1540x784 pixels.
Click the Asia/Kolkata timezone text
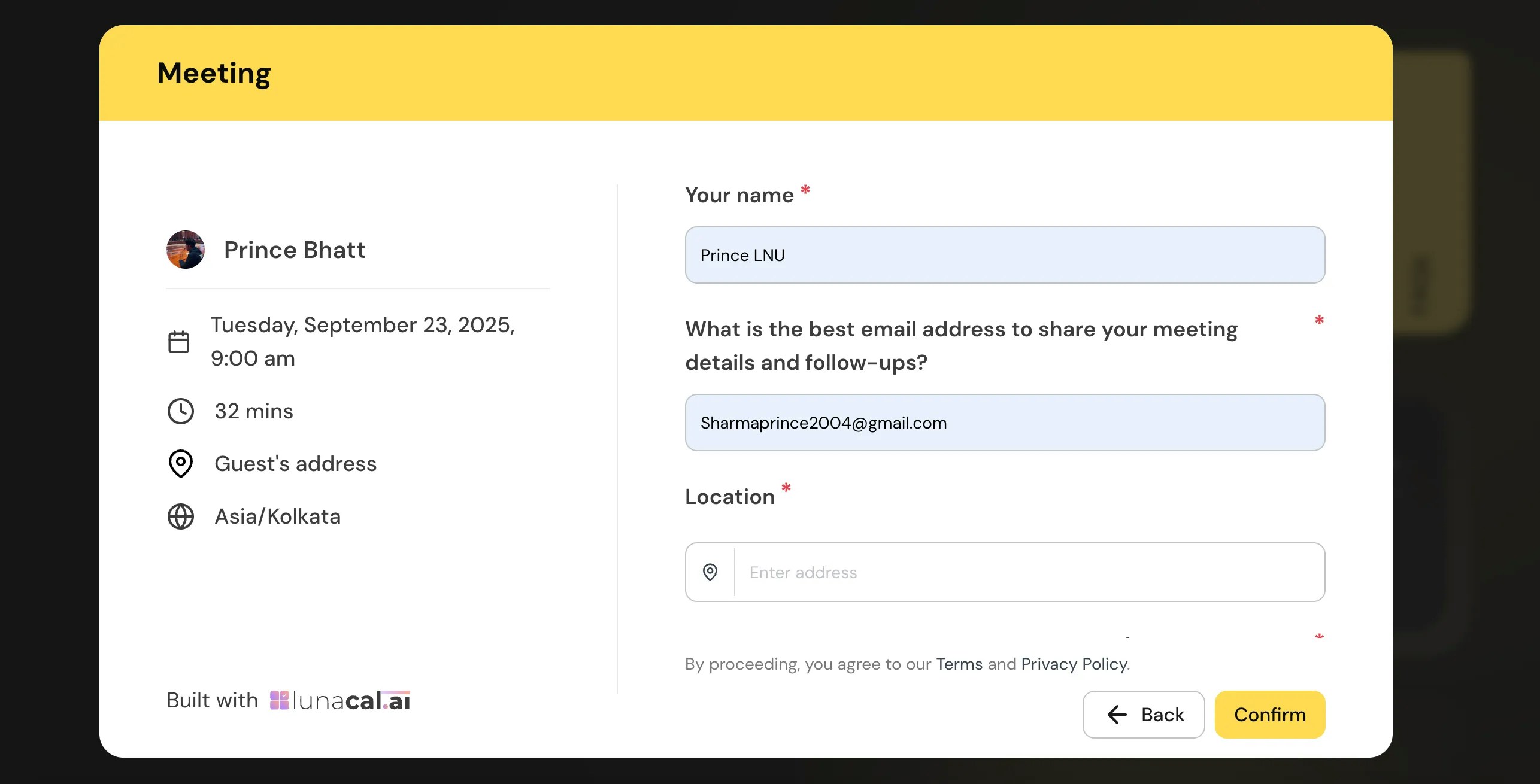pos(278,516)
